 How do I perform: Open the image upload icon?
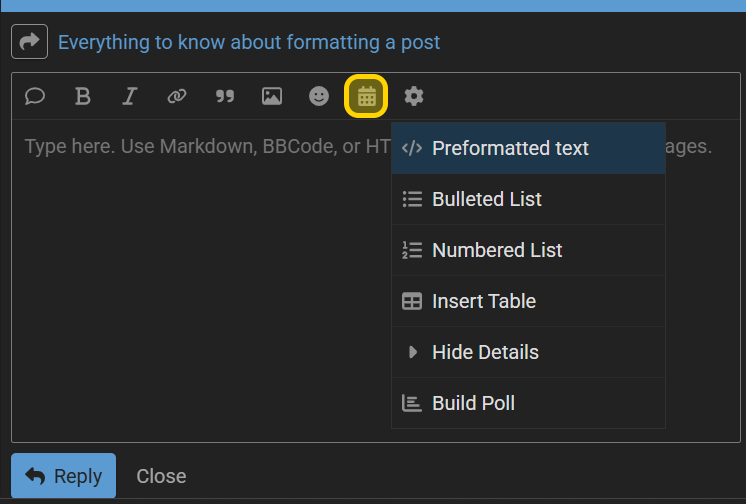tap(272, 96)
